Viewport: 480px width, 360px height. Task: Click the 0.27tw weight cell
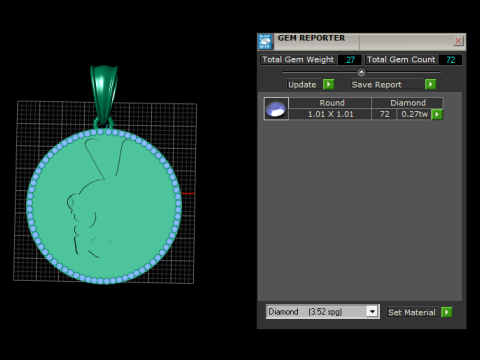click(x=414, y=114)
